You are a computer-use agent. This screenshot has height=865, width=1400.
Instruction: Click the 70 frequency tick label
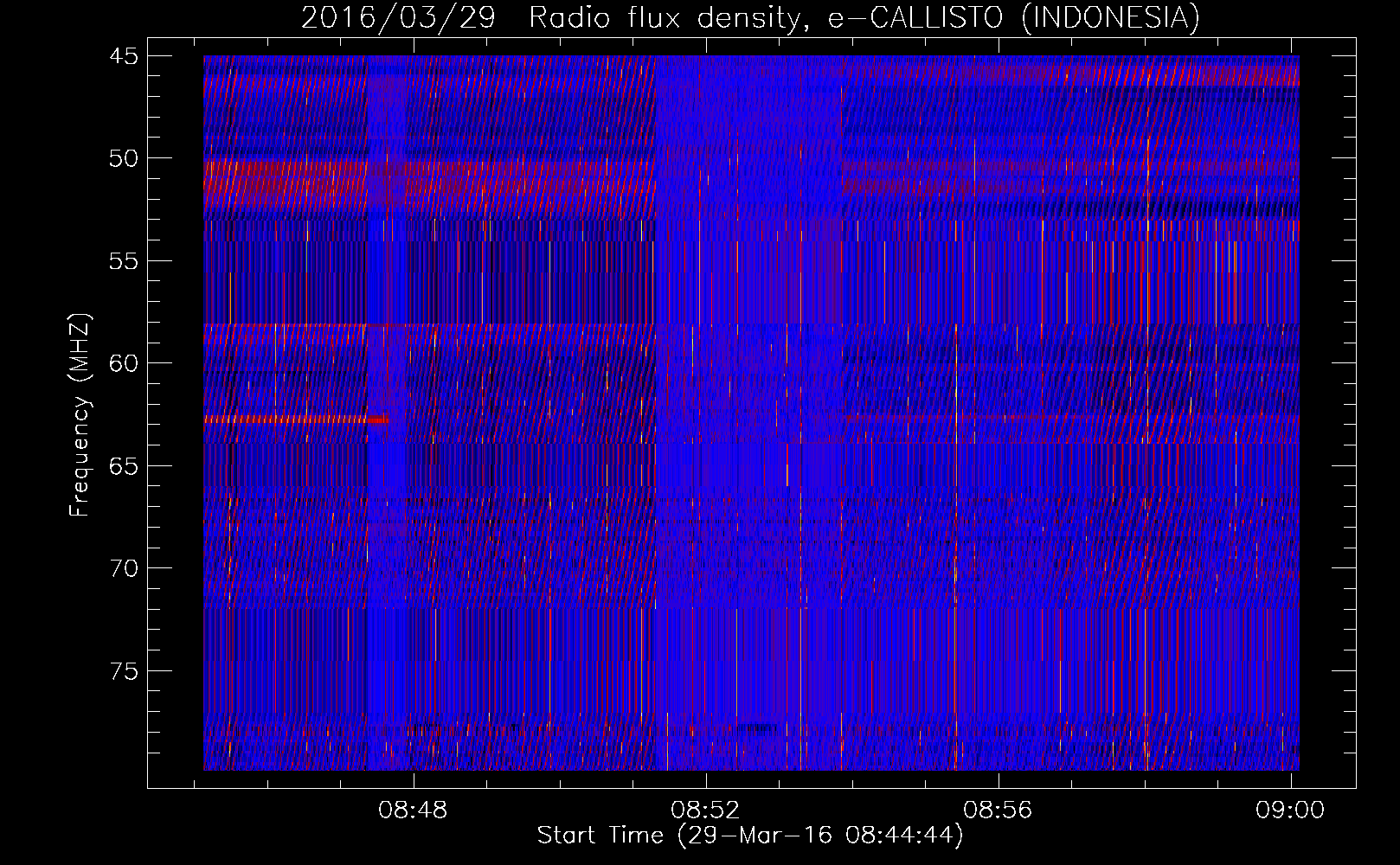point(124,568)
